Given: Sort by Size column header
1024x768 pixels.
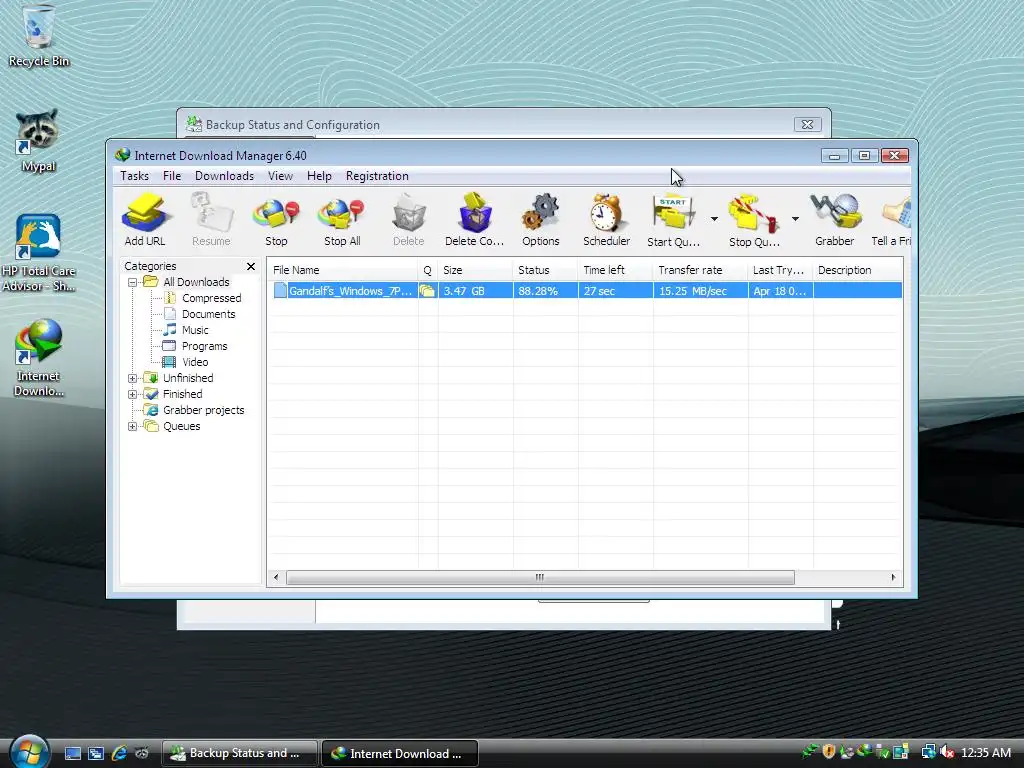Looking at the screenshot, I should pos(475,270).
